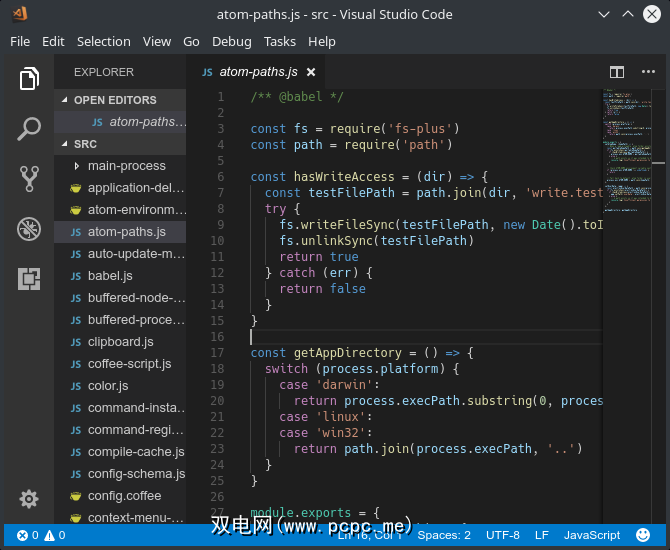670x550 pixels.
Task: Show errors and warnings in status bar
Action: (x=41, y=535)
